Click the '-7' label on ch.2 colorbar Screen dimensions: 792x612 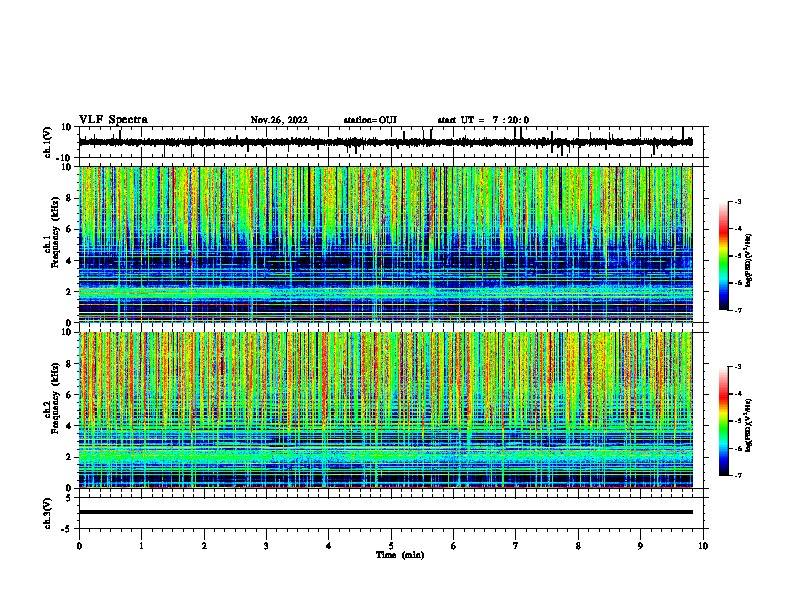click(x=737, y=476)
